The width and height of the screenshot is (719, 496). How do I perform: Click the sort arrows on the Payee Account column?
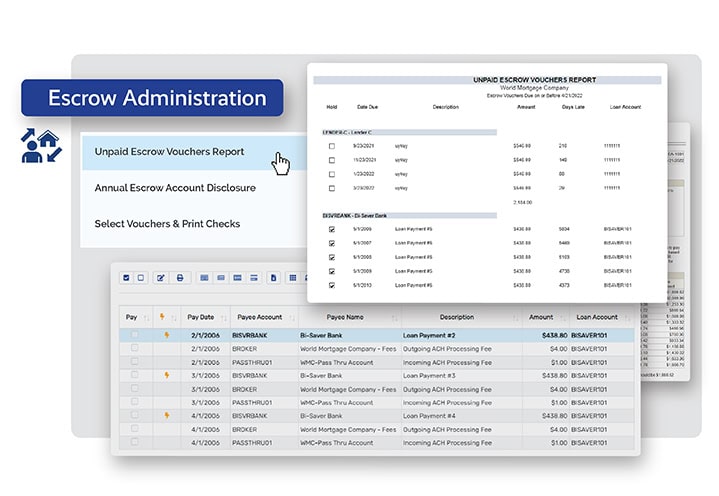(x=292, y=318)
